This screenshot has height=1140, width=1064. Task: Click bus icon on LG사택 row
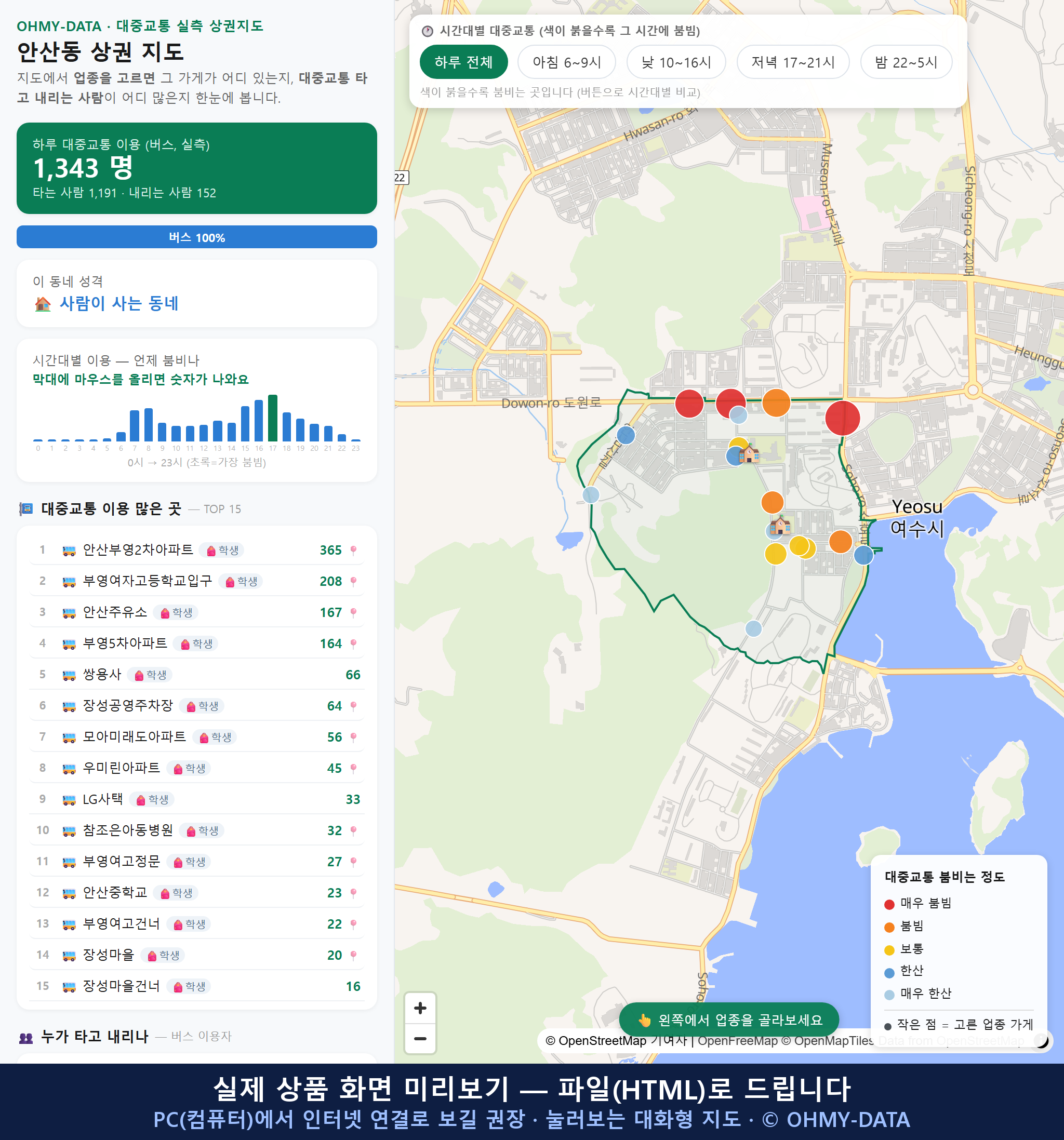click(x=69, y=800)
